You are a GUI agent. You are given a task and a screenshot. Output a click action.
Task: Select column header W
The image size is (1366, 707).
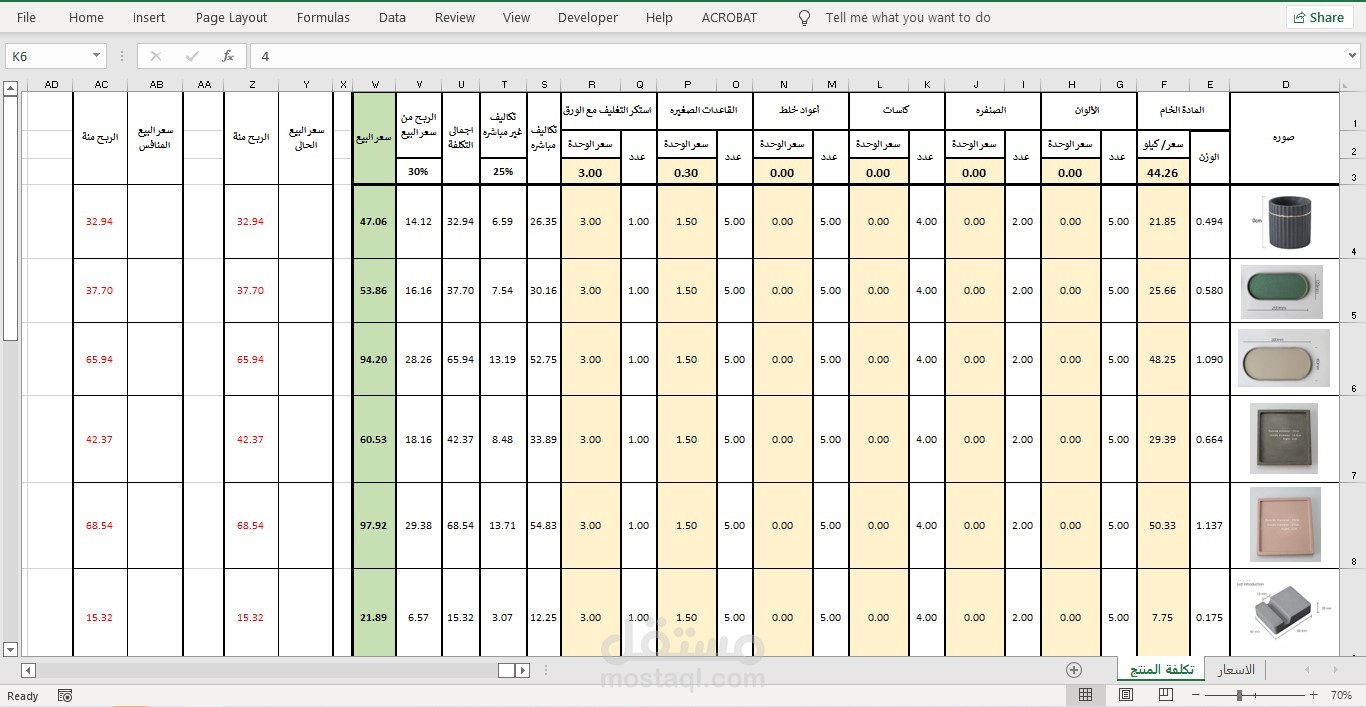coord(374,85)
